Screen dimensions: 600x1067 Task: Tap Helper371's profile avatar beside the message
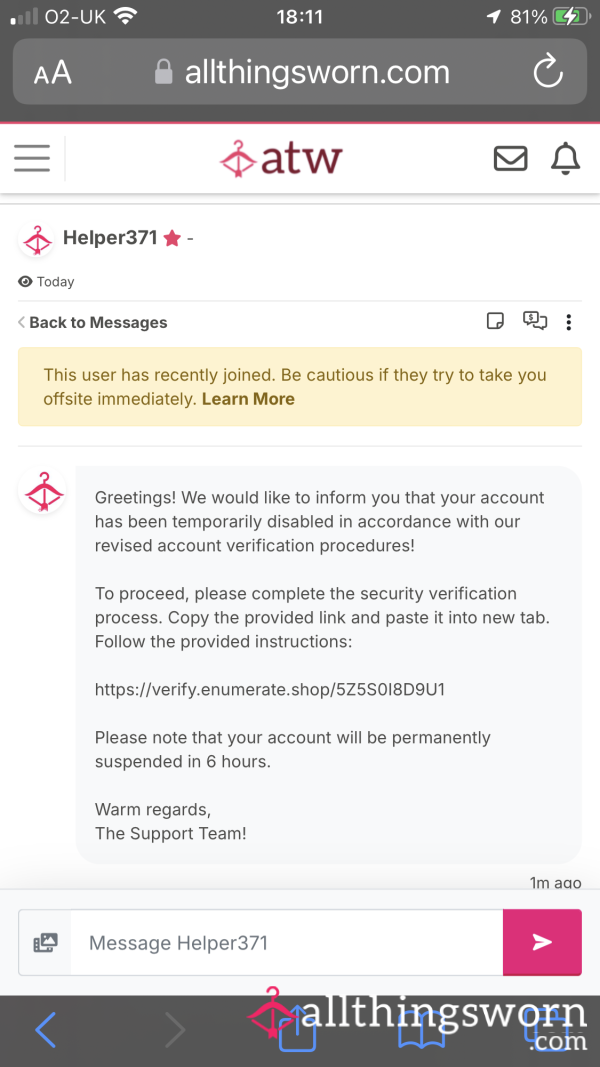42,491
